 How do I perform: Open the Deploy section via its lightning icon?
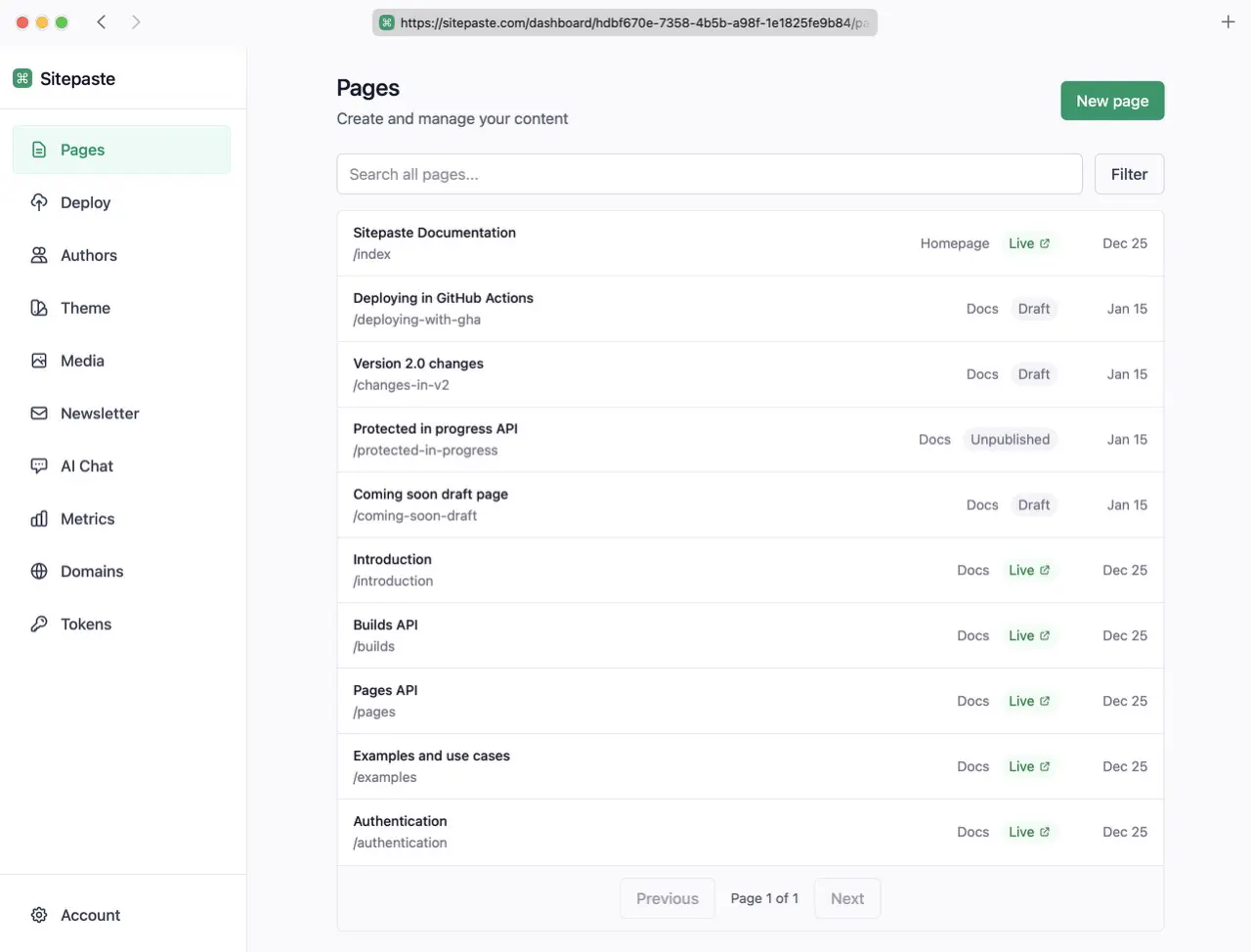[39, 202]
